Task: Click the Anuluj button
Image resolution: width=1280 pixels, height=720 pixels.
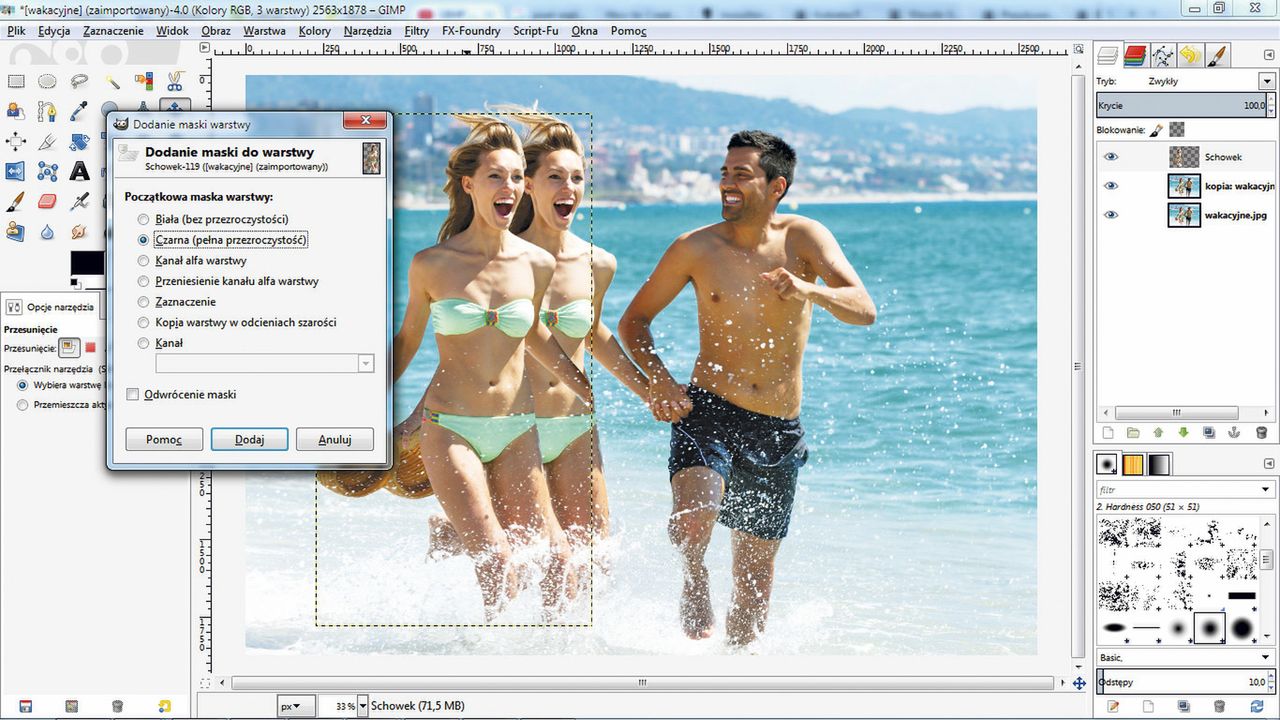Action: point(335,439)
